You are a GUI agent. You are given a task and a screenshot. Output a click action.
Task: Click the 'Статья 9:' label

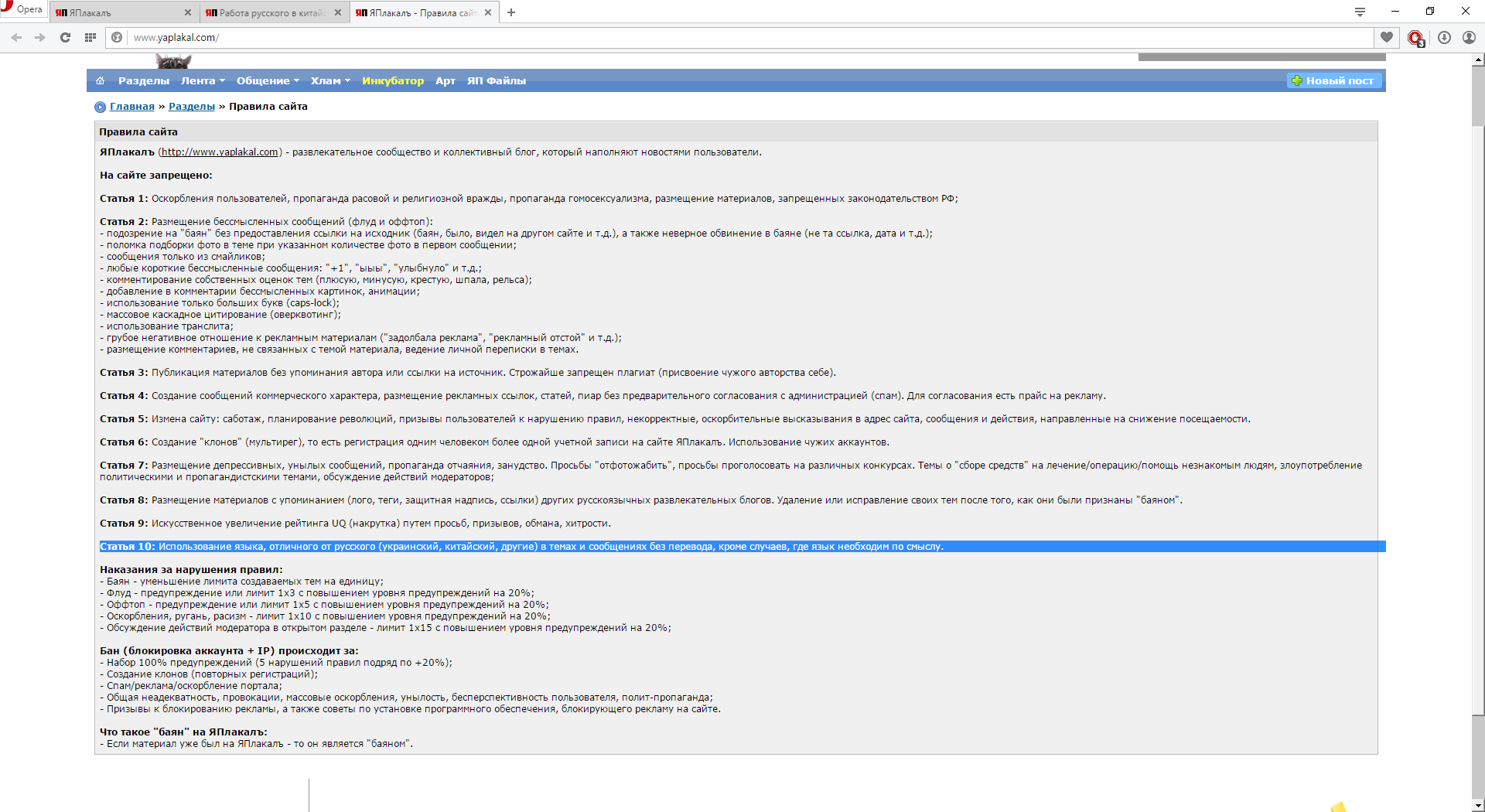(x=124, y=524)
